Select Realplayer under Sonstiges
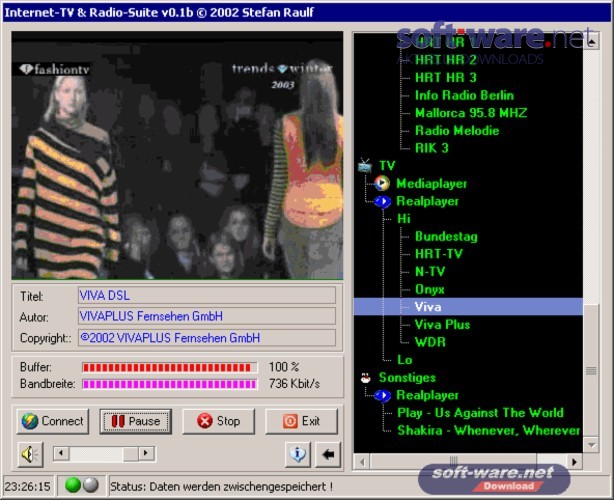 [428, 395]
